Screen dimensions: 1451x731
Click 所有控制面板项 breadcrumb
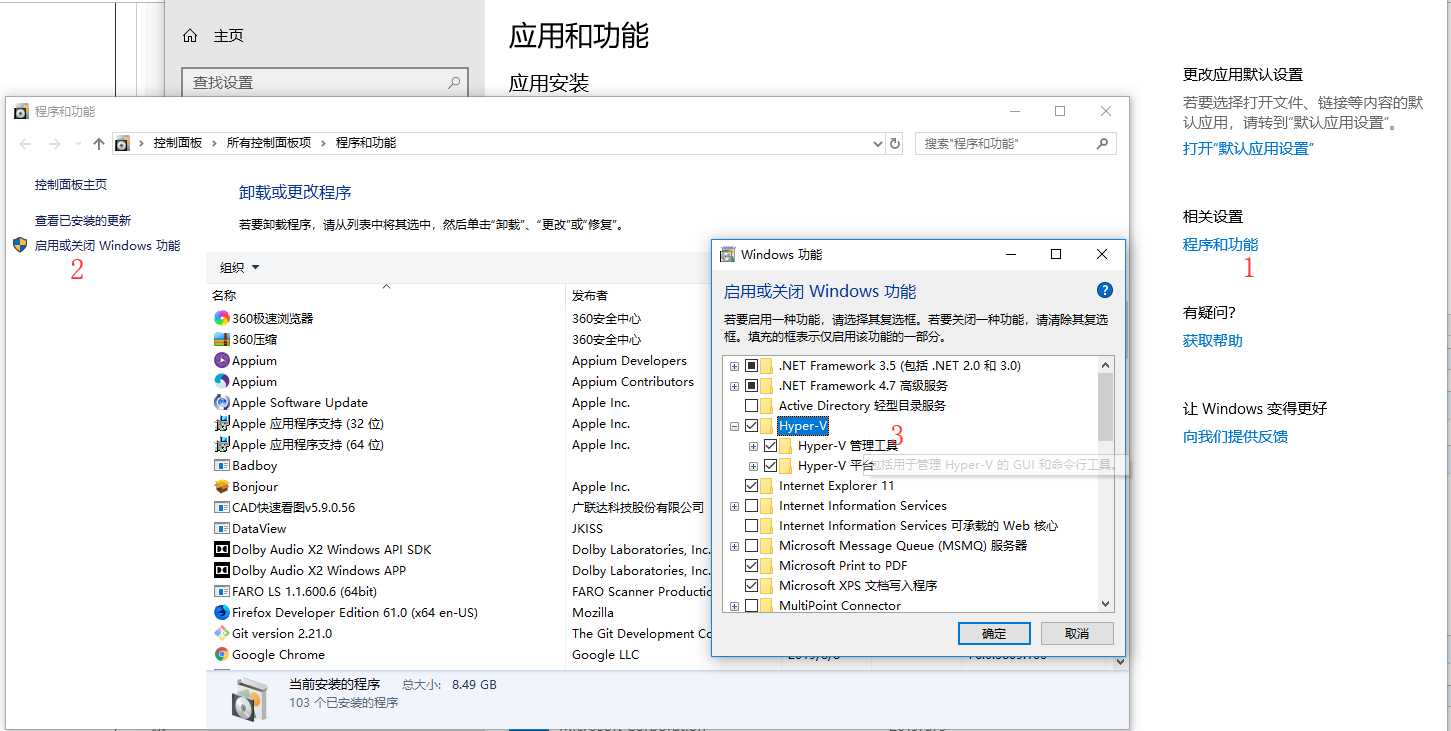click(x=269, y=143)
